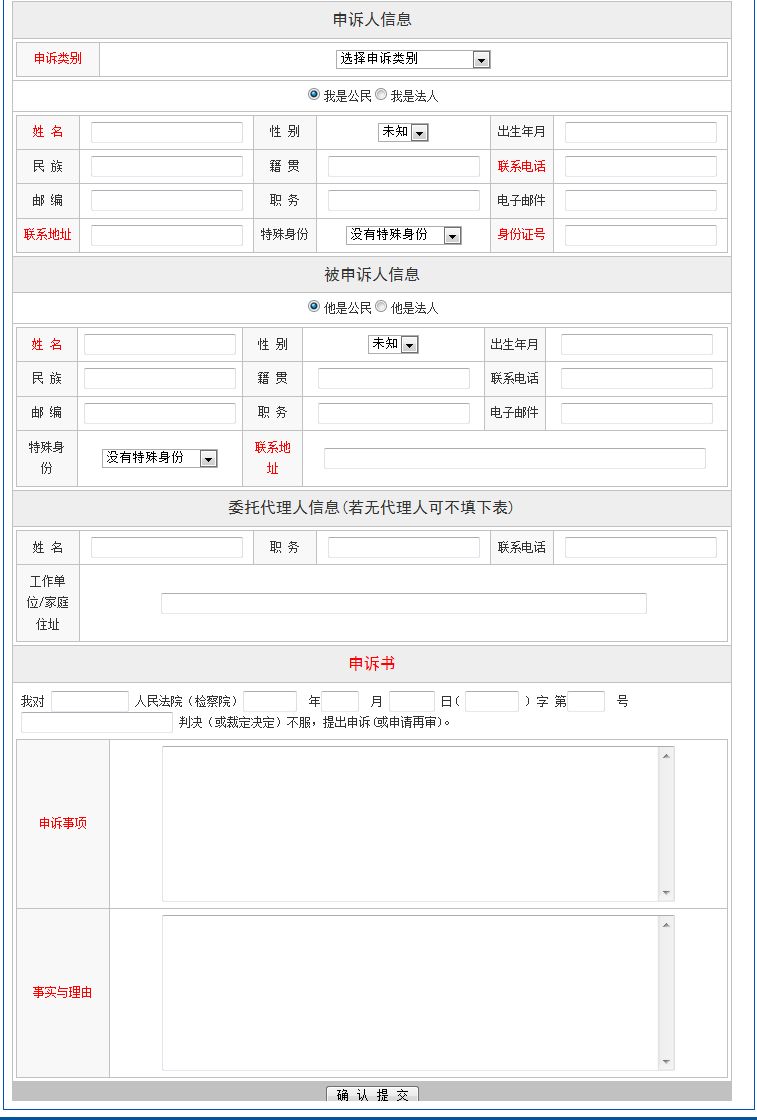
Task: Click the down arrow of 申诉事项 scrollbar
Action: coord(666,893)
